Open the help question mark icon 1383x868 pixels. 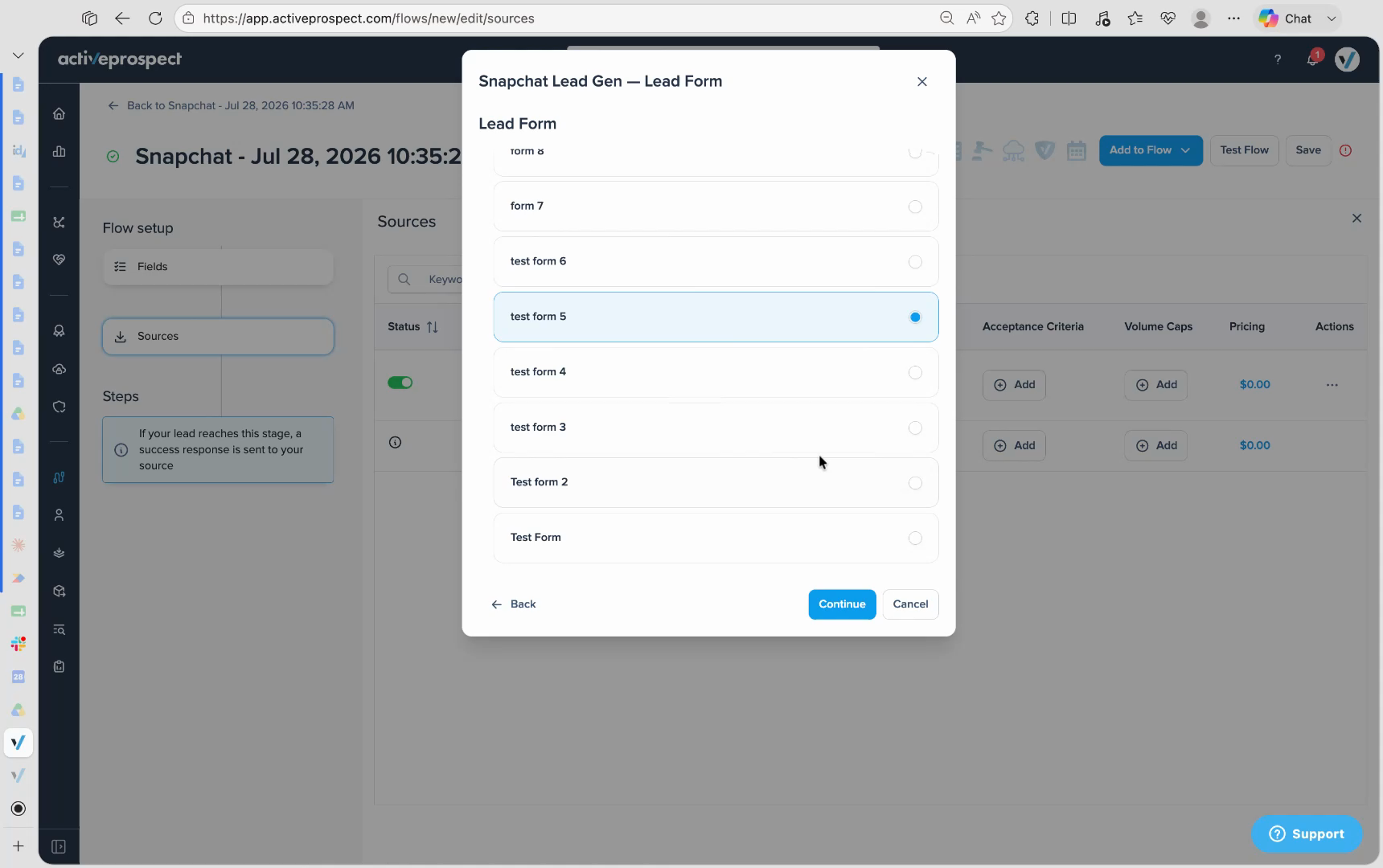point(1277,59)
